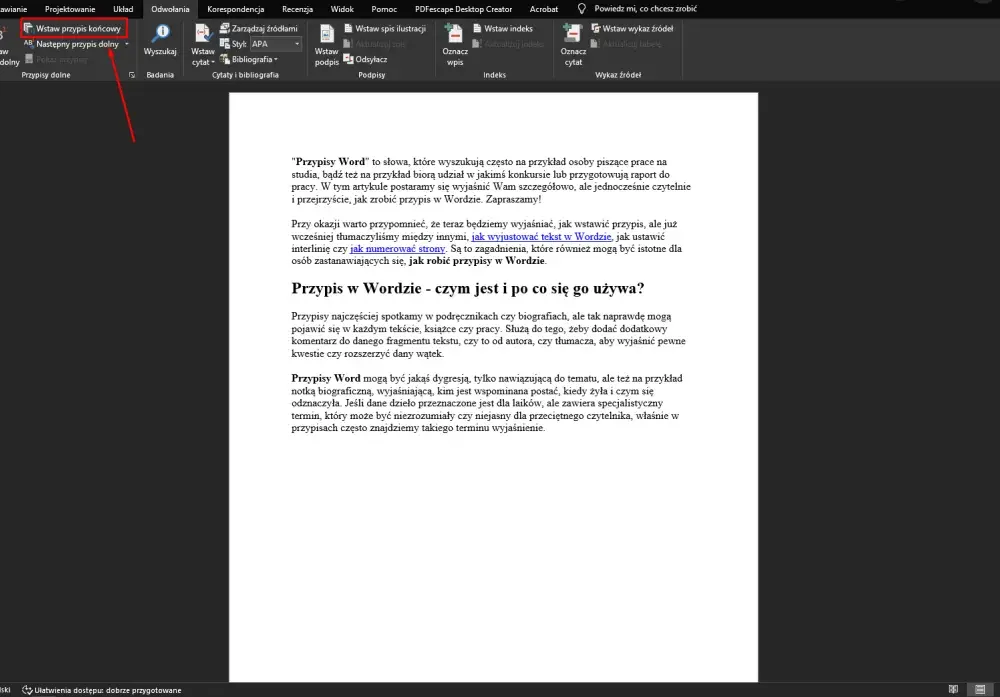
Task: Click the Bibliografia icon
Action: [x=224, y=59]
